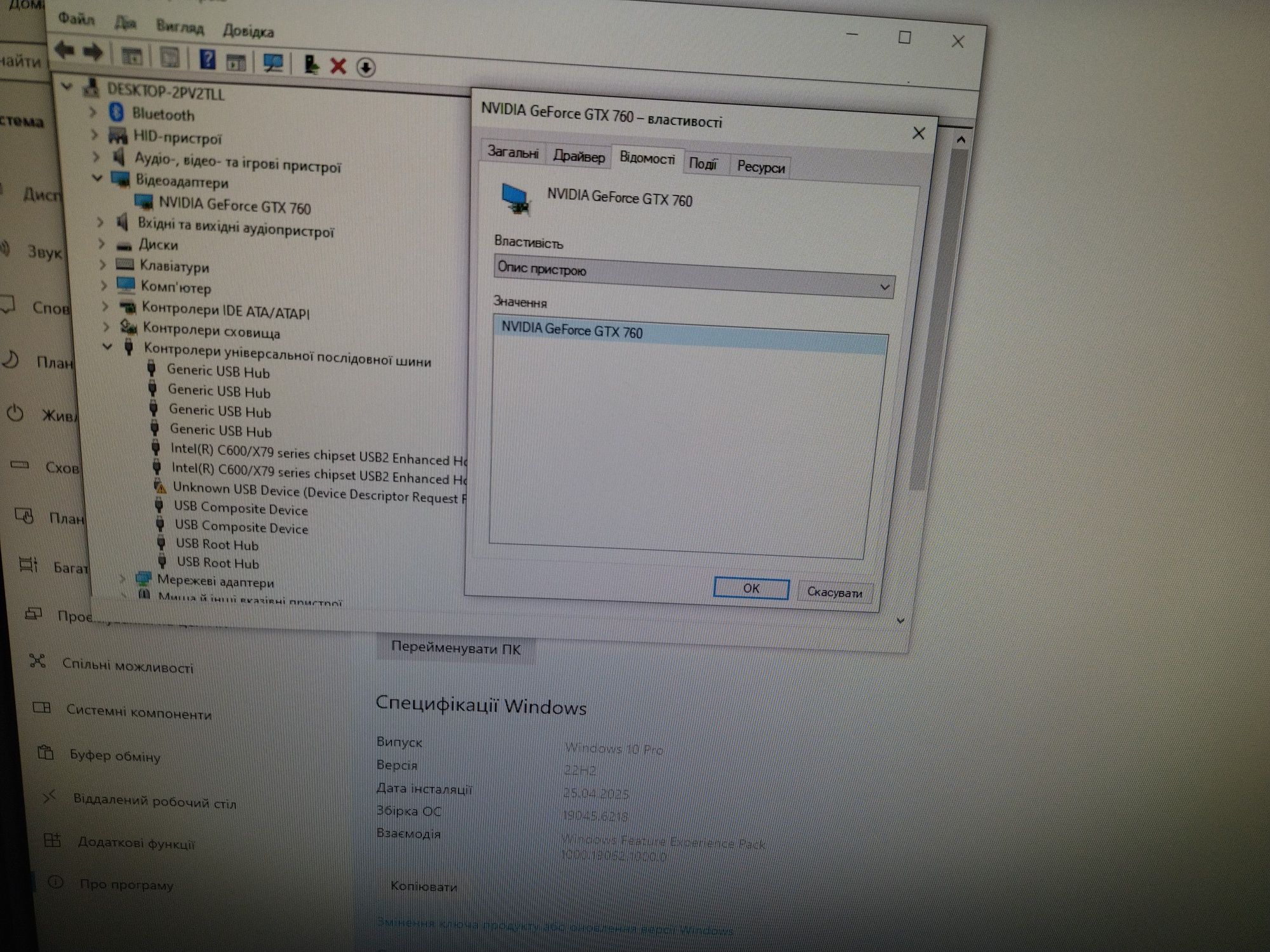Screen dimensions: 1270x952
Task: Open the Файл menu
Action: pos(76,18)
